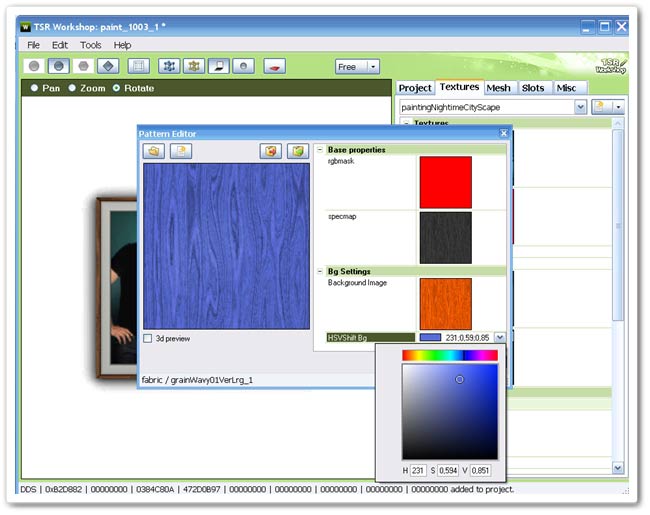
Task: Close the Pattern Editor dialog
Action: pos(504,133)
